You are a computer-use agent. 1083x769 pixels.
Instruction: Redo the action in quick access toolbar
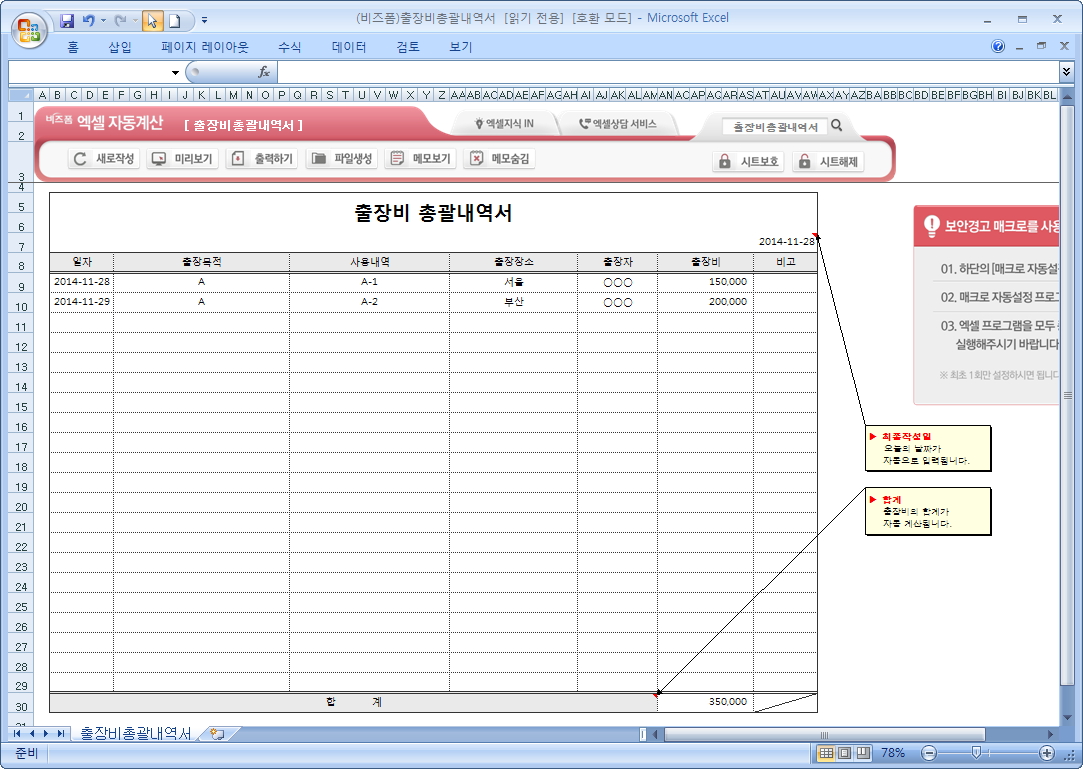point(120,21)
